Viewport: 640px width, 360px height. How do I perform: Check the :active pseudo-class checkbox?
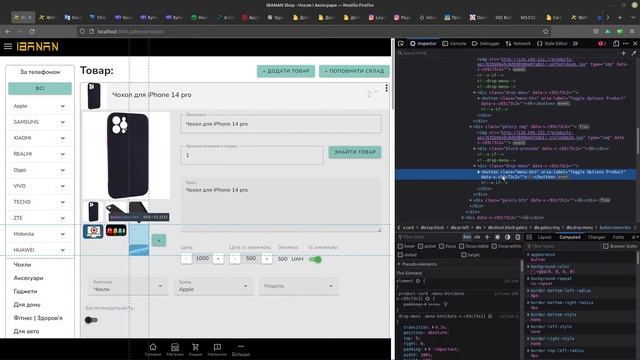(420, 246)
